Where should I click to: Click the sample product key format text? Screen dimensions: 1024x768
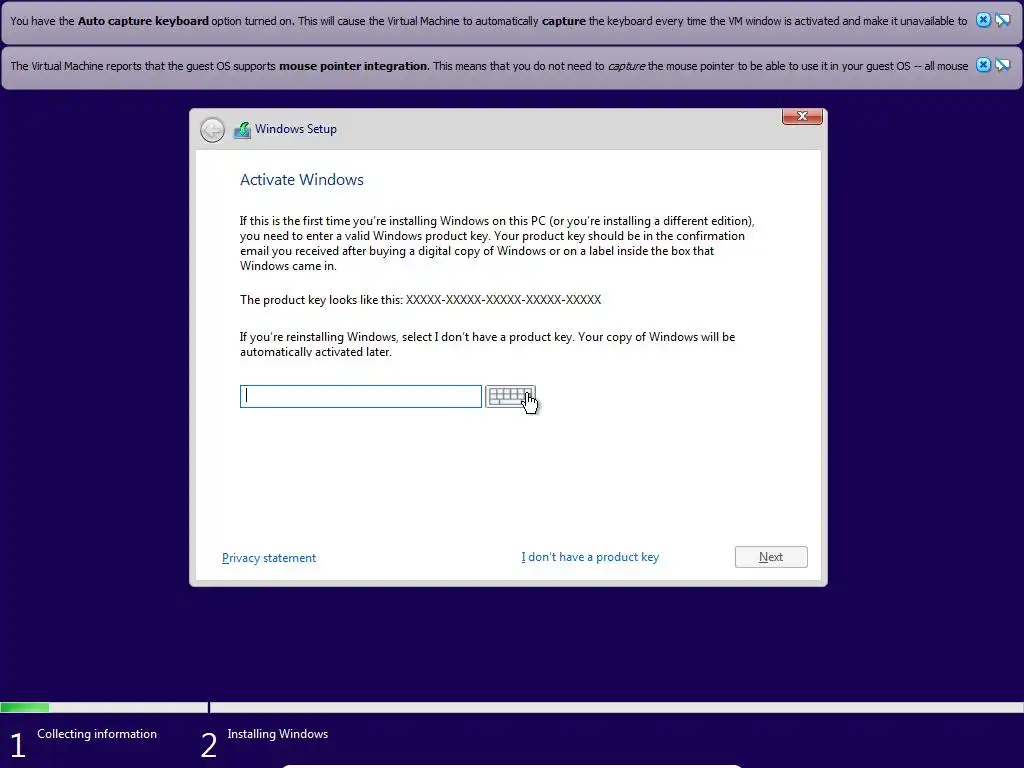503,300
